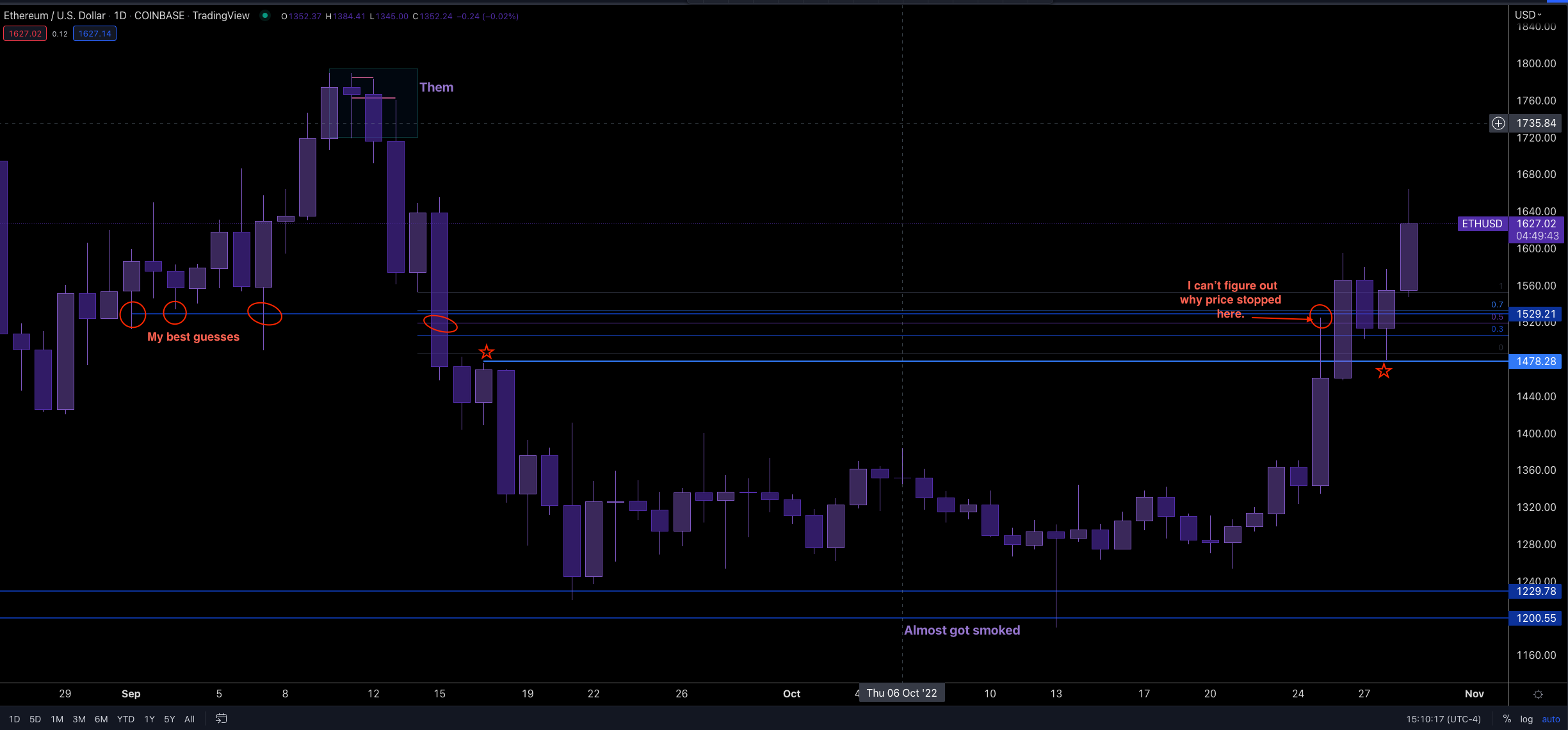Click the plus icon on the price scale
This screenshot has width=1568, height=730.
(1498, 123)
